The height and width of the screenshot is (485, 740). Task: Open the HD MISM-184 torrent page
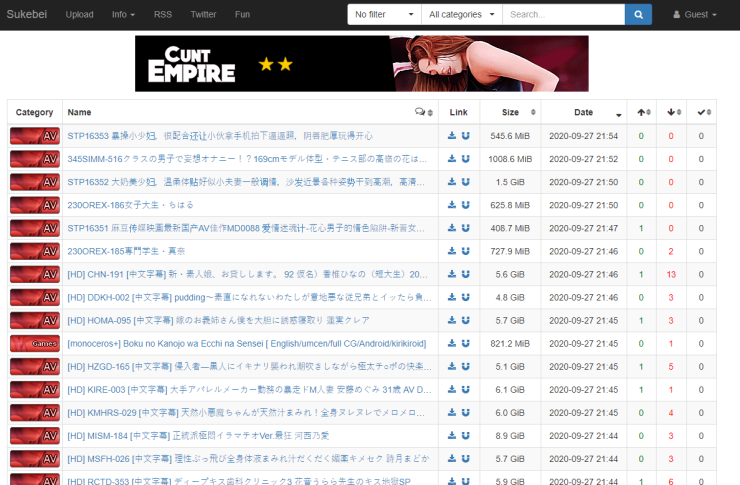pos(198,436)
